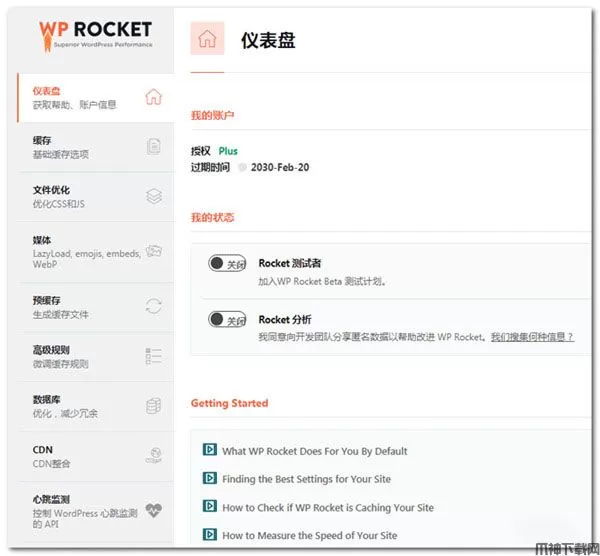Click the image icon in 媒体 row

coord(154,251)
